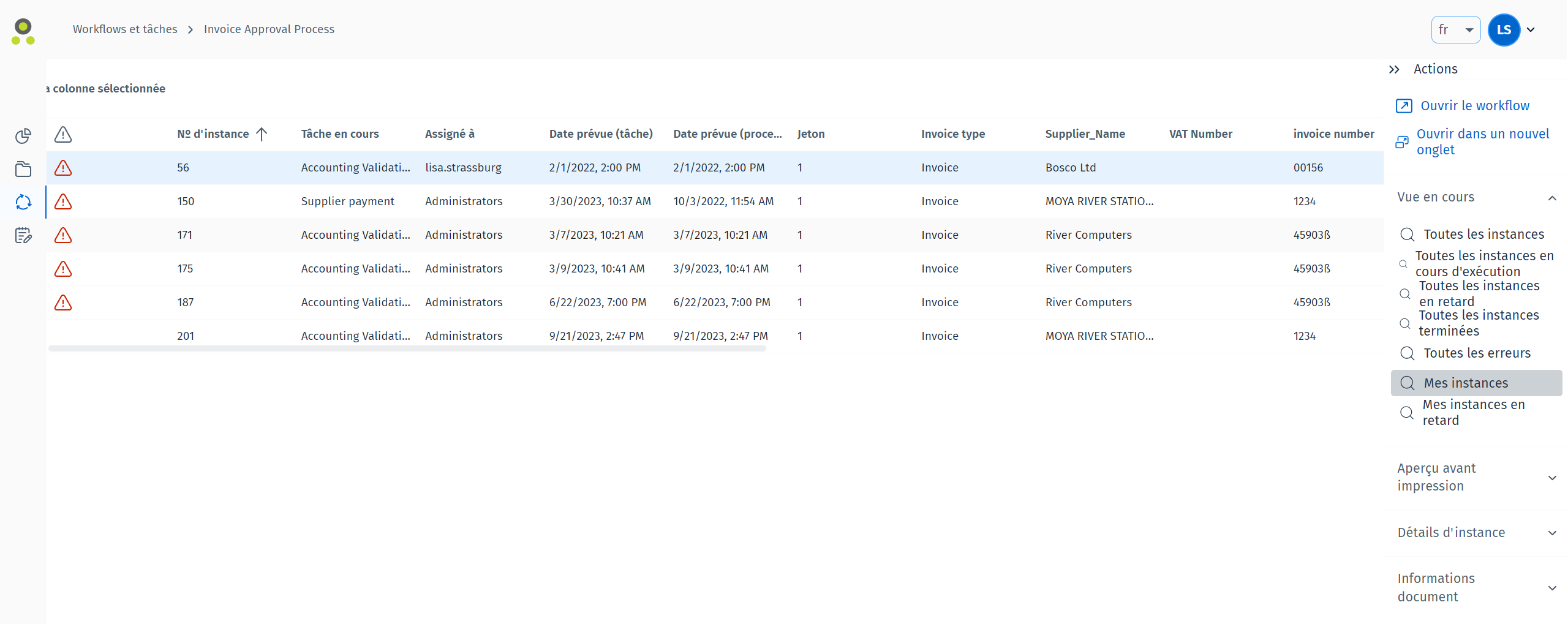Click the lisa.strassburg assignee cell
Screen dimensions: 1568x624
[x=463, y=168]
